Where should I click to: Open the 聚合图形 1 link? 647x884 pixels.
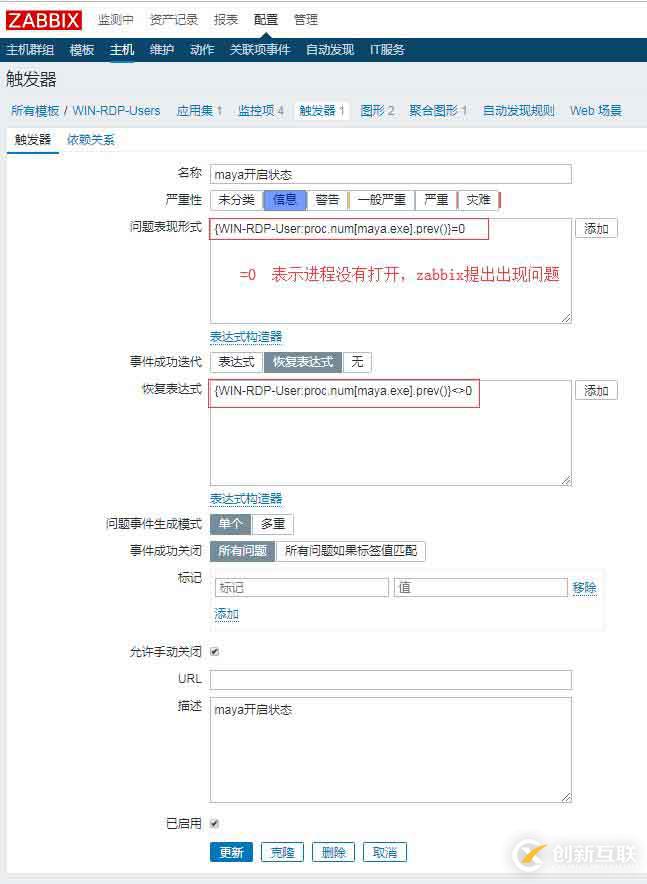click(x=438, y=110)
